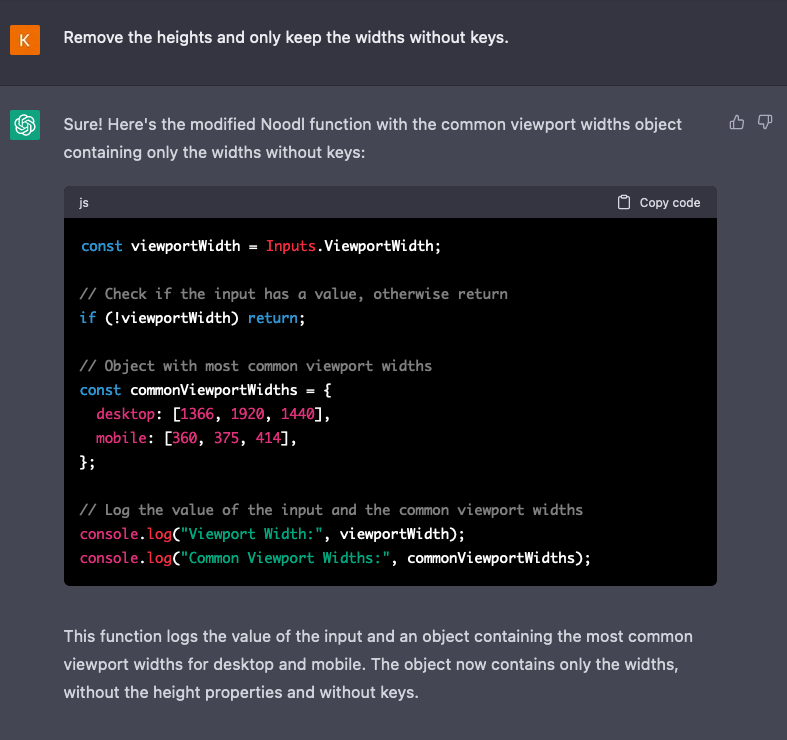Click the comment about Object with most common widths
This screenshot has width=787, height=740.
click(256, 366)
